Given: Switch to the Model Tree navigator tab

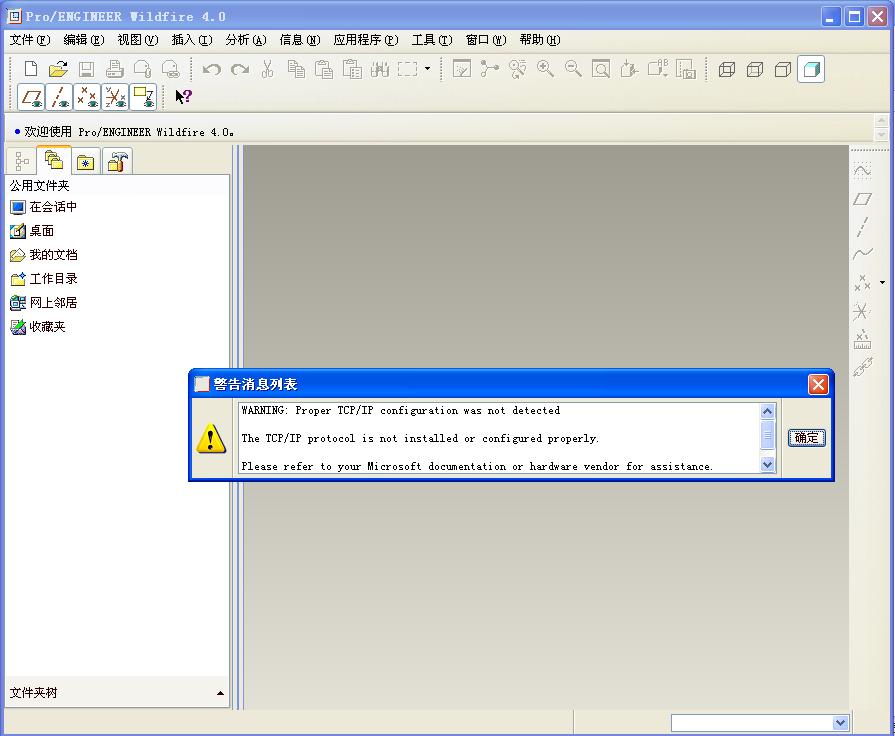Looking at the screenshot, I should point(22,161).
